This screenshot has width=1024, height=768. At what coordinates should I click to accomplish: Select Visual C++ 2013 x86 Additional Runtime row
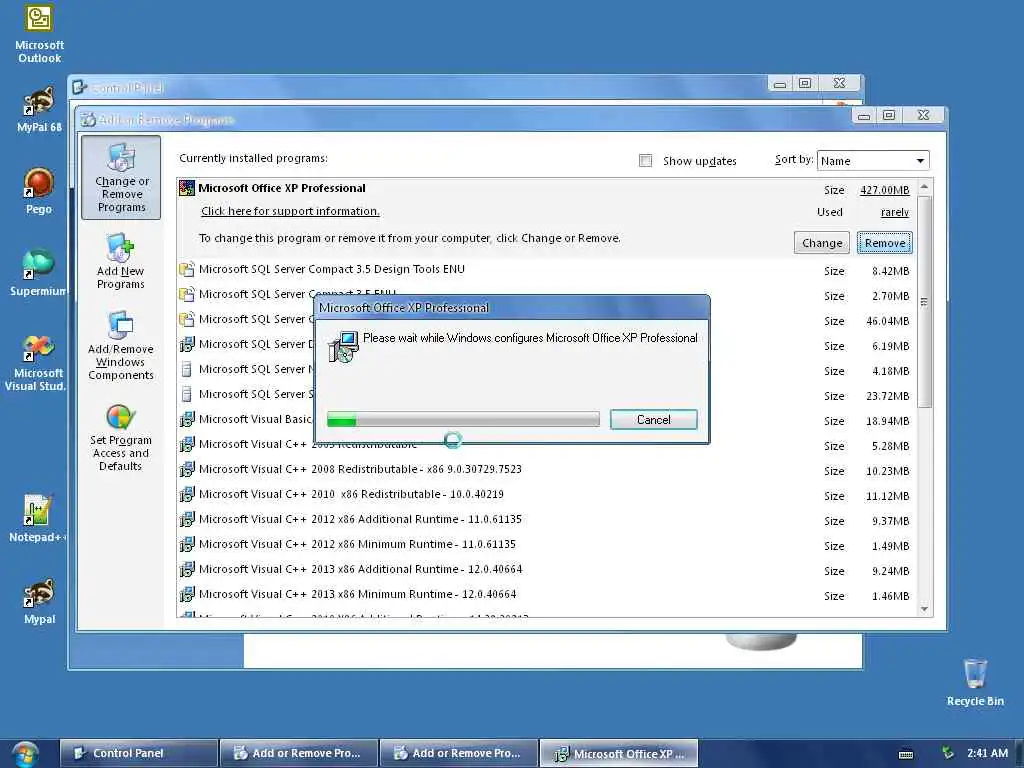click(x=546, y=569)
